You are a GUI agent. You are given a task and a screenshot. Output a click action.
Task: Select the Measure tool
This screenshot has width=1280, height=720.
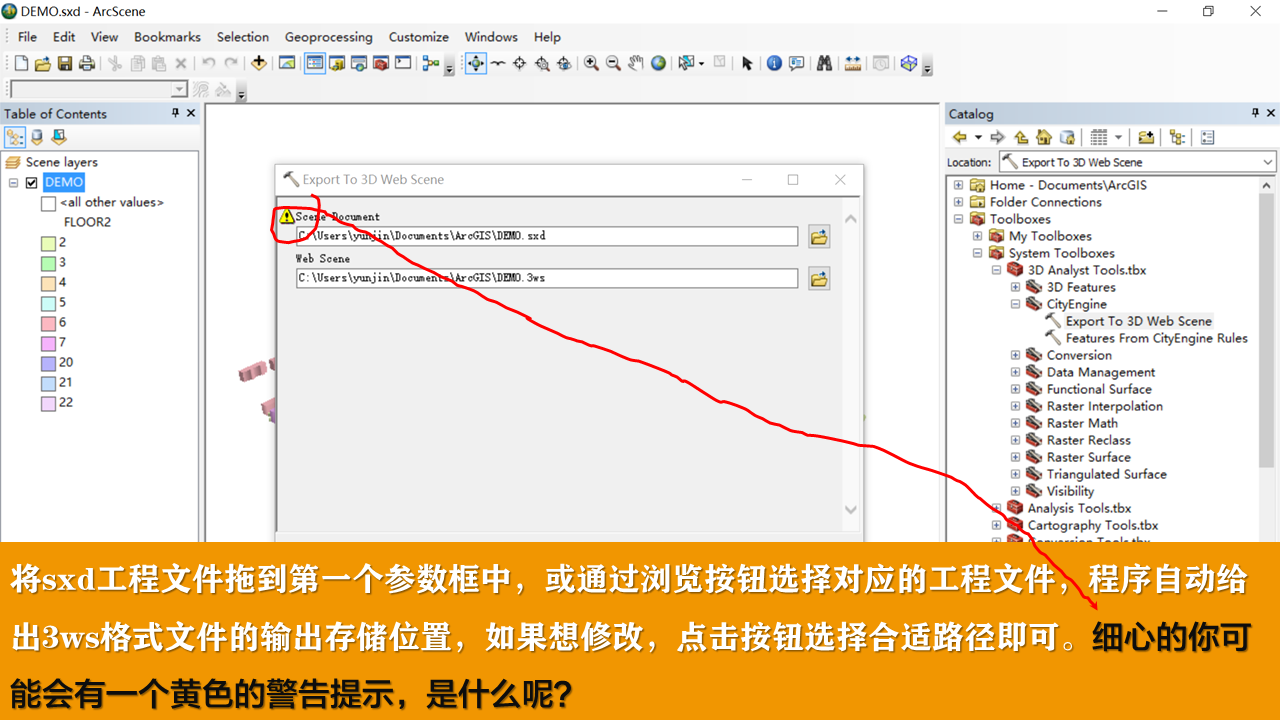click(852, 63)
